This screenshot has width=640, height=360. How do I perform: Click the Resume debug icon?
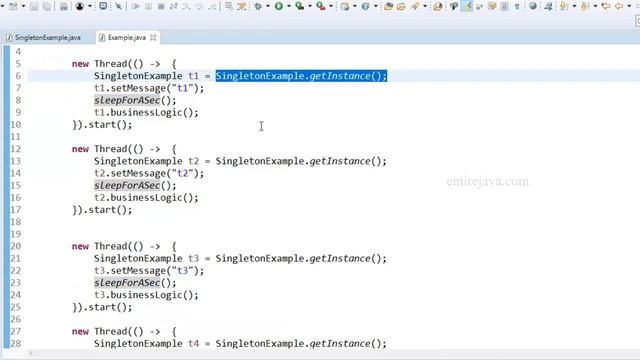[136, 6]
